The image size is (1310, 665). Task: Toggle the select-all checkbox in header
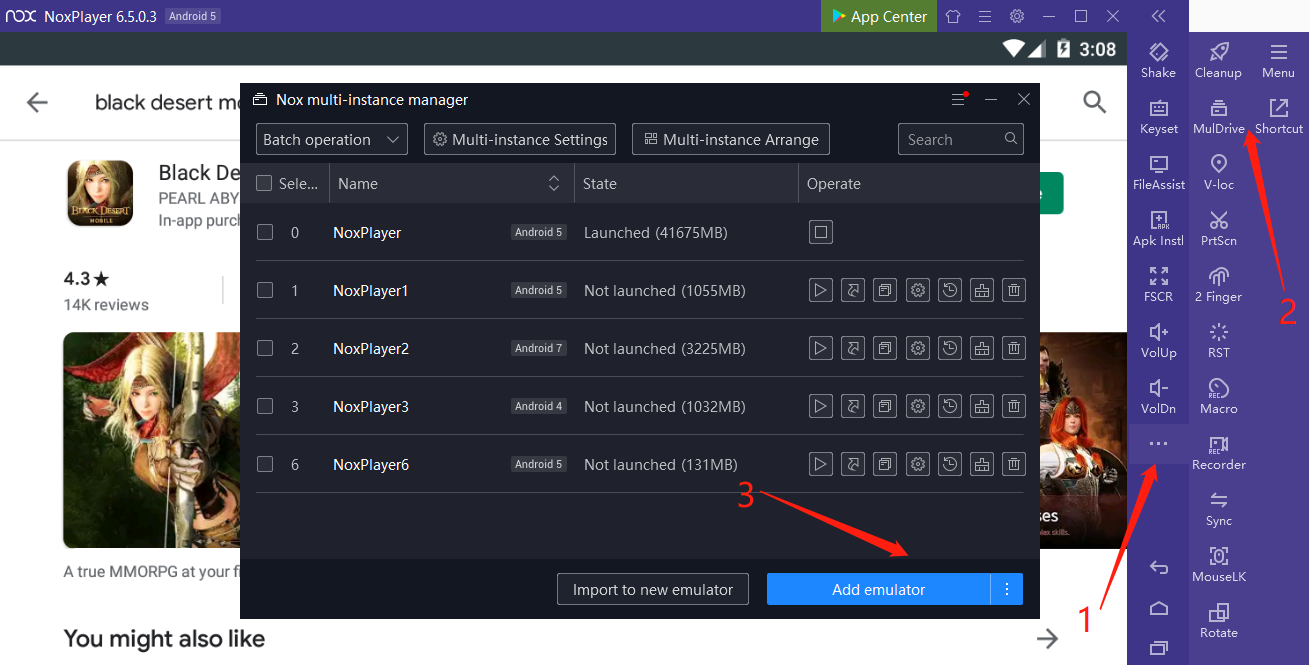click(x=265, y=184)
